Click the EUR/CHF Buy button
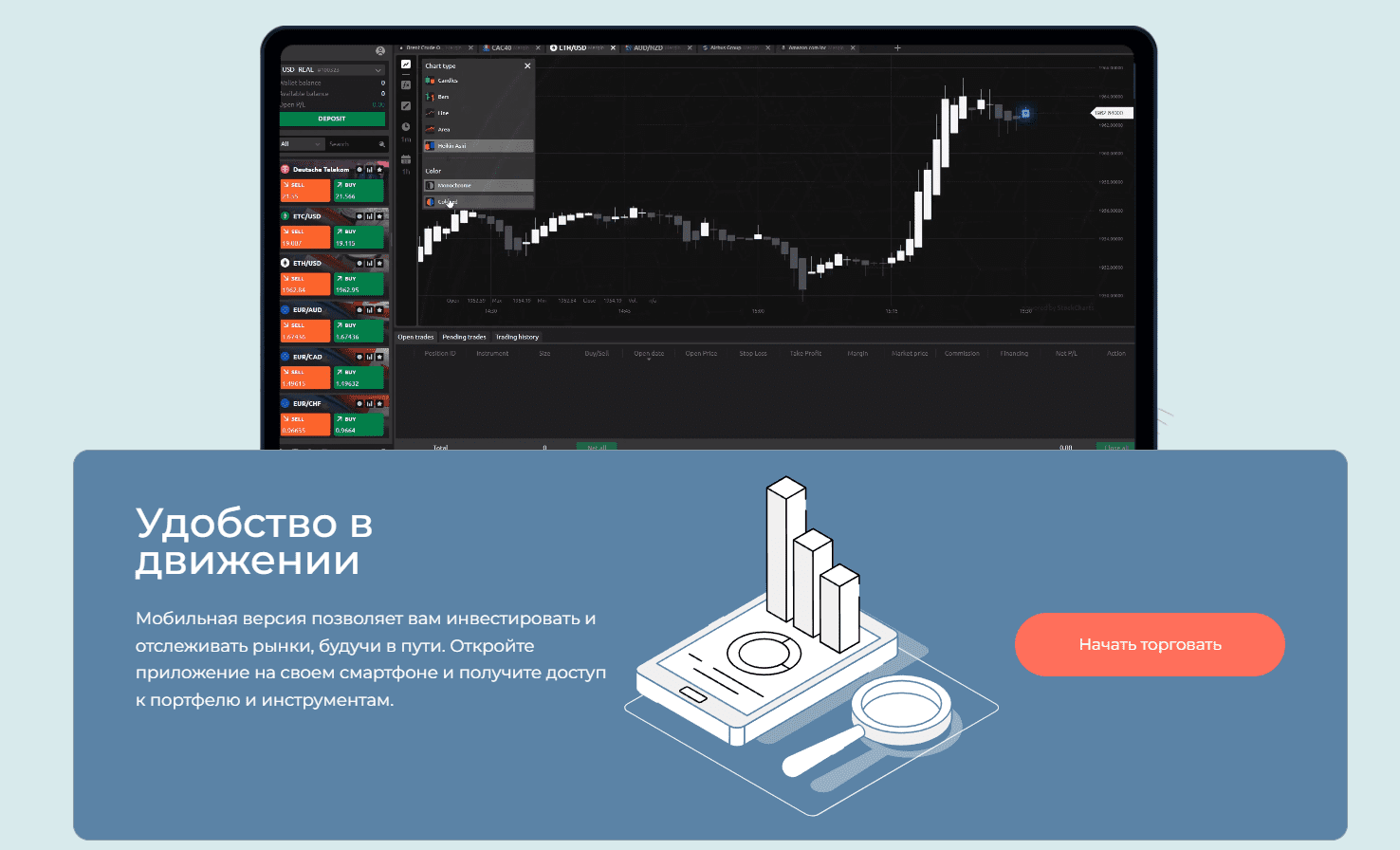 (x=359, y=424)
